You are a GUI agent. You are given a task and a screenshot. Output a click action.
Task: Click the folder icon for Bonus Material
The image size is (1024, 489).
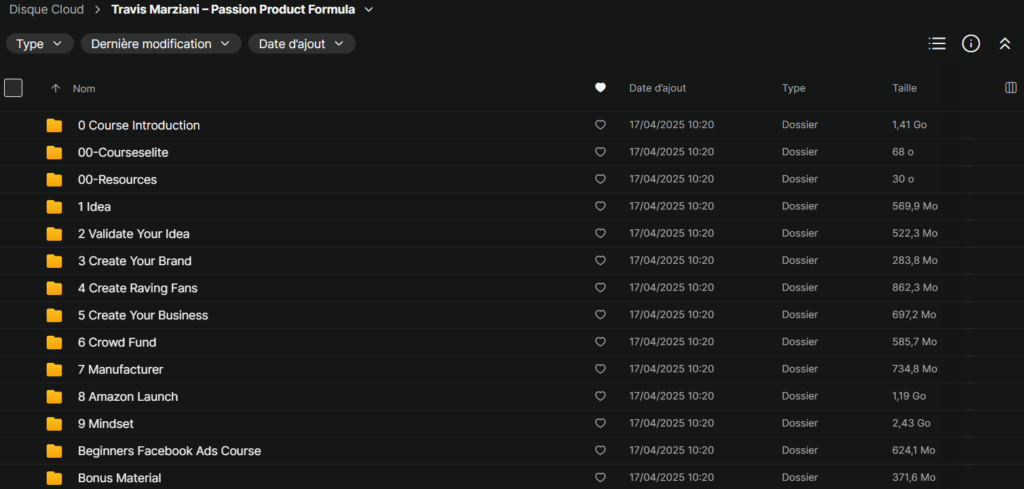point(54,478)
